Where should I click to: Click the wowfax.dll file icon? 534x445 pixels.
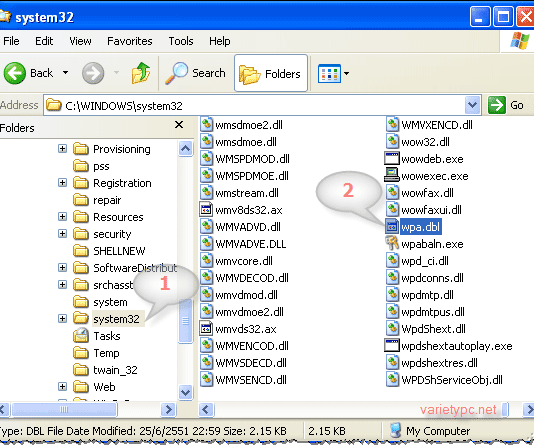[392, 193]
